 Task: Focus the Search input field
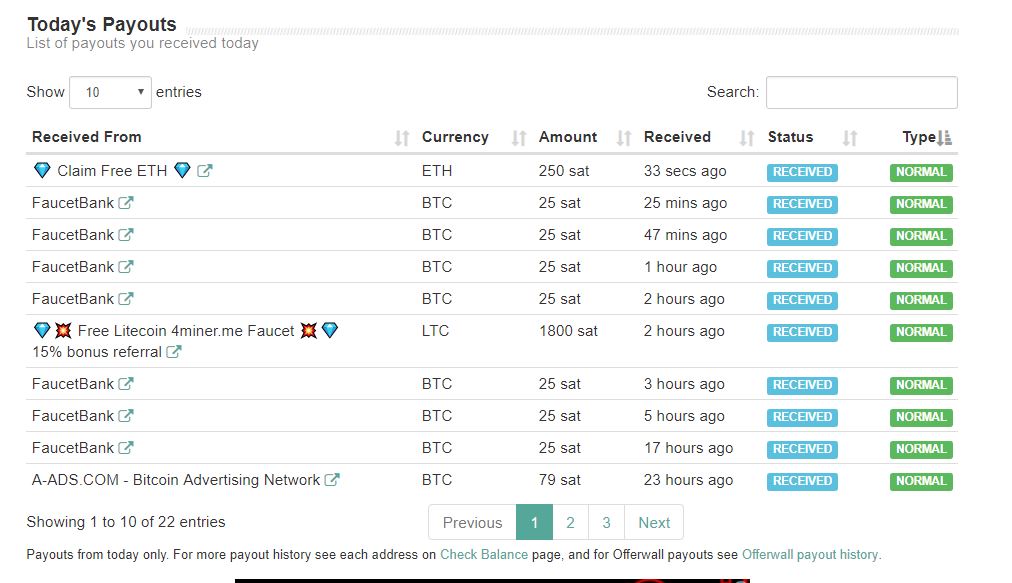tap(862, 92)
